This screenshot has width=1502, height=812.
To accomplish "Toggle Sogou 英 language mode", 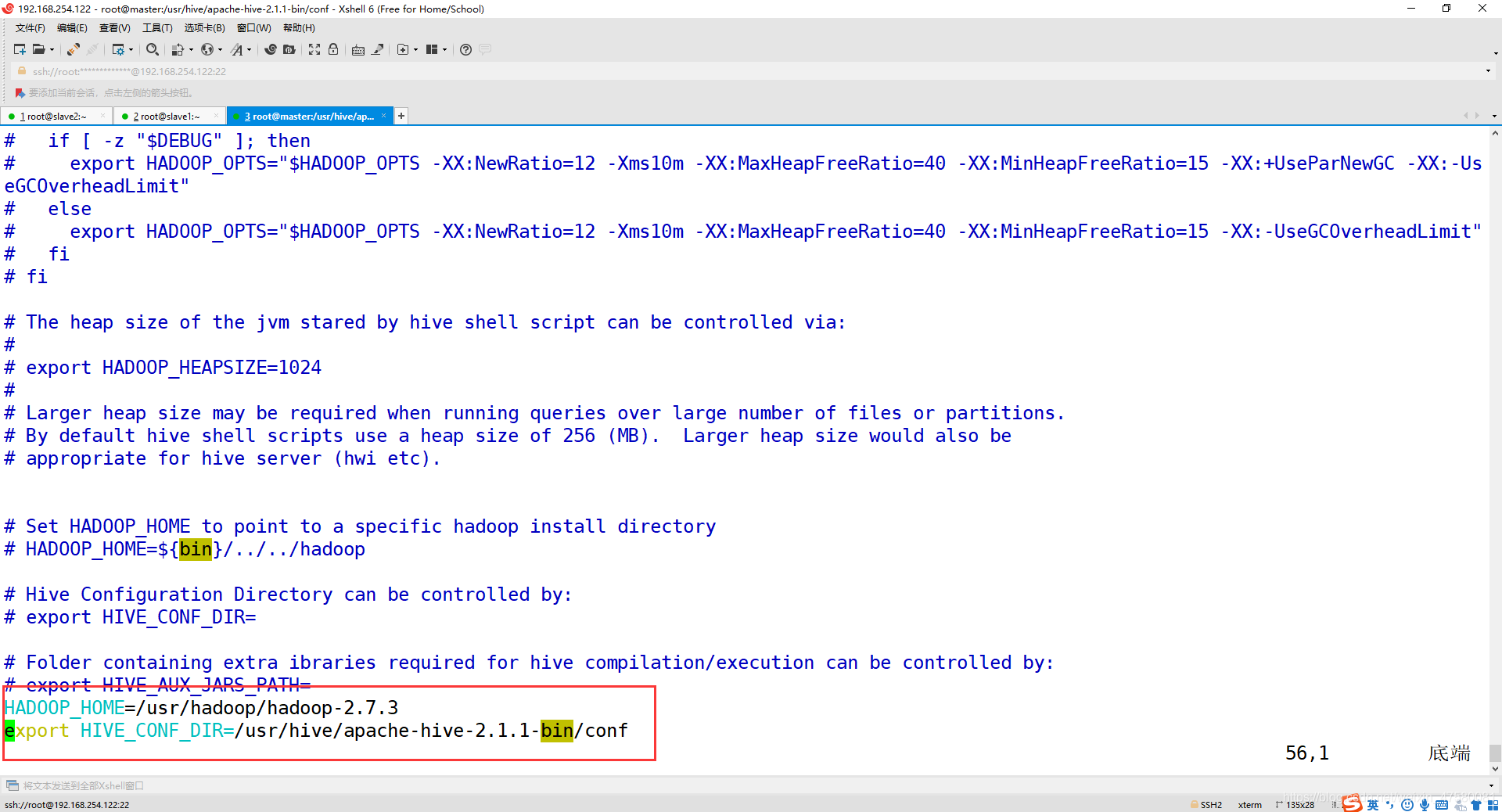I will (x=1373, y=805).
